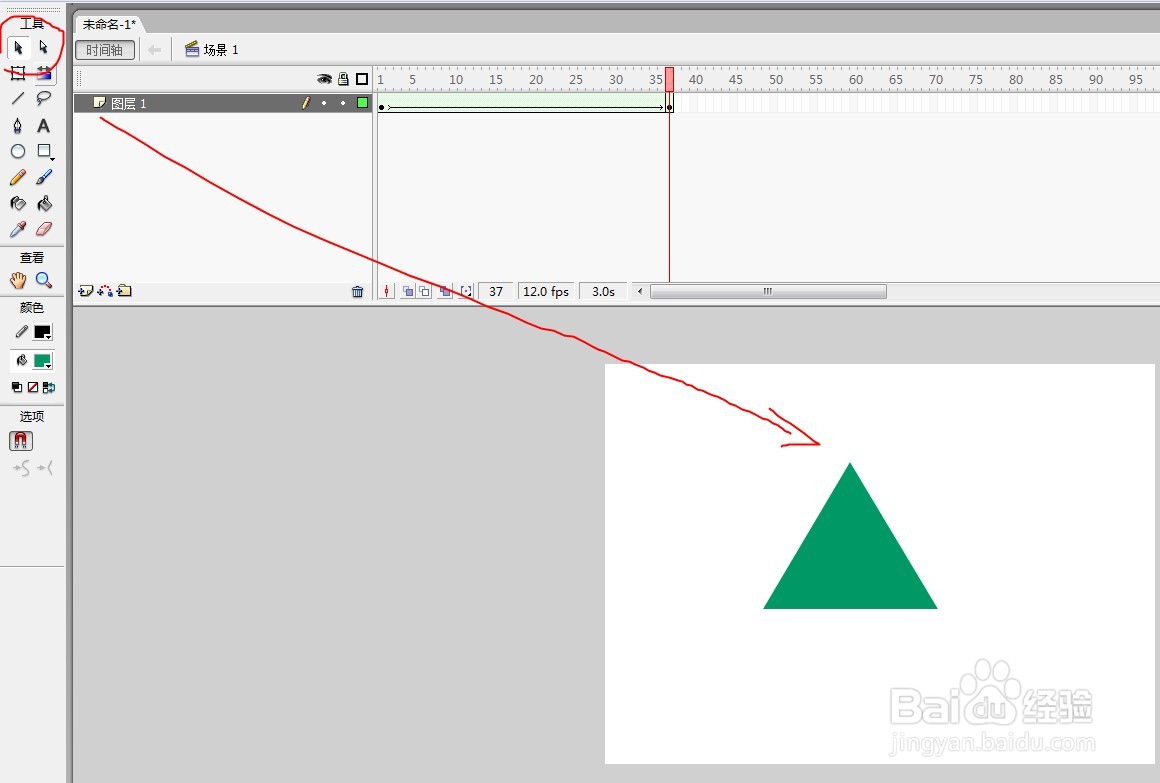The height and width of the screenshot is (783, 1160).
Task: Toggle lock dot for 图层 1
Action: point(343,103)
